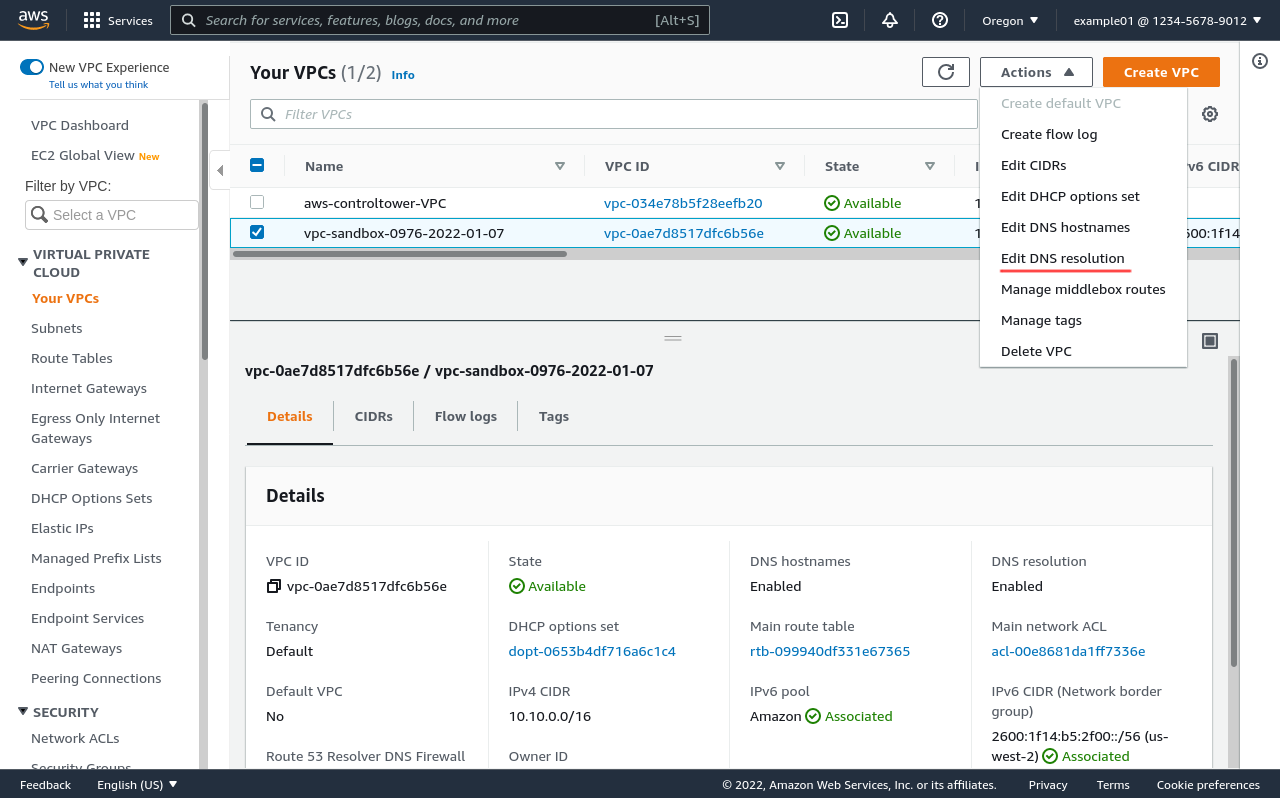
Task: Click the search magnifier in Filter VPCs
Action: (268, 114)
